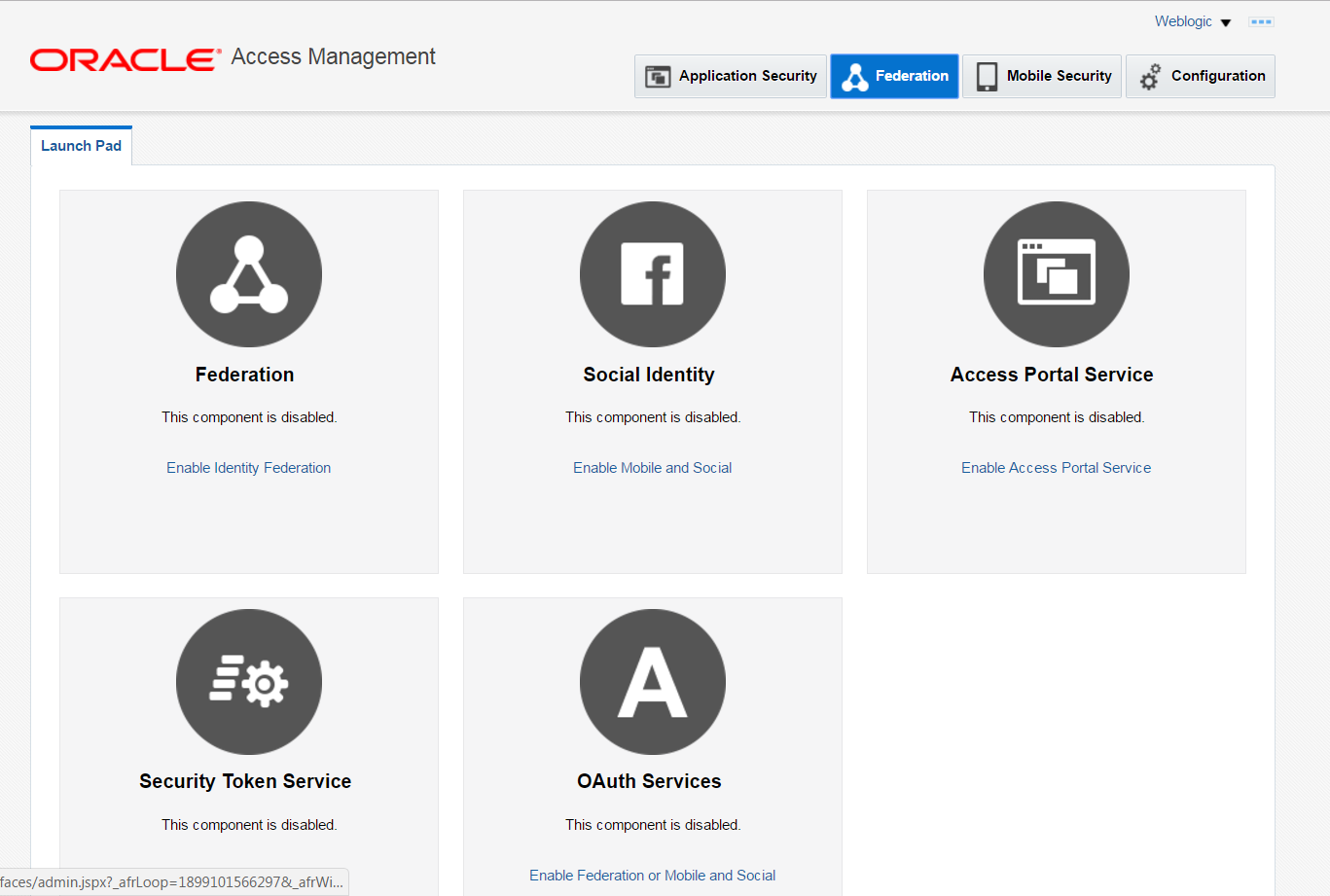1330x896 pixels.
Task: Enable Identity Federation
Action: point(248,467)
